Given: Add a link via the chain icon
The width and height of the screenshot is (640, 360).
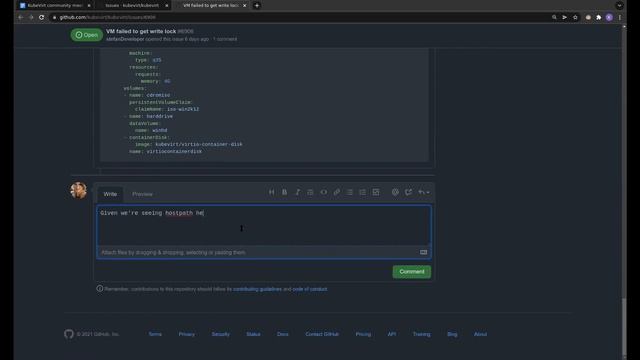Looking at the screenshot, I should [337, 192].
